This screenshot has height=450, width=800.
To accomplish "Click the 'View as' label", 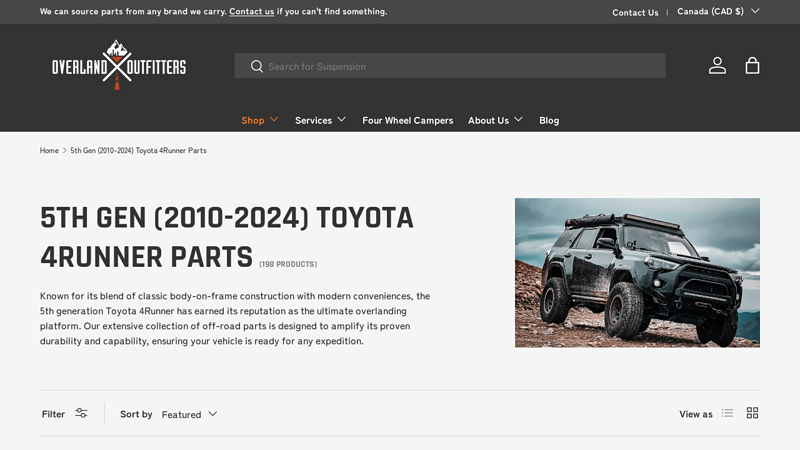I will click(x=695, y=414).
